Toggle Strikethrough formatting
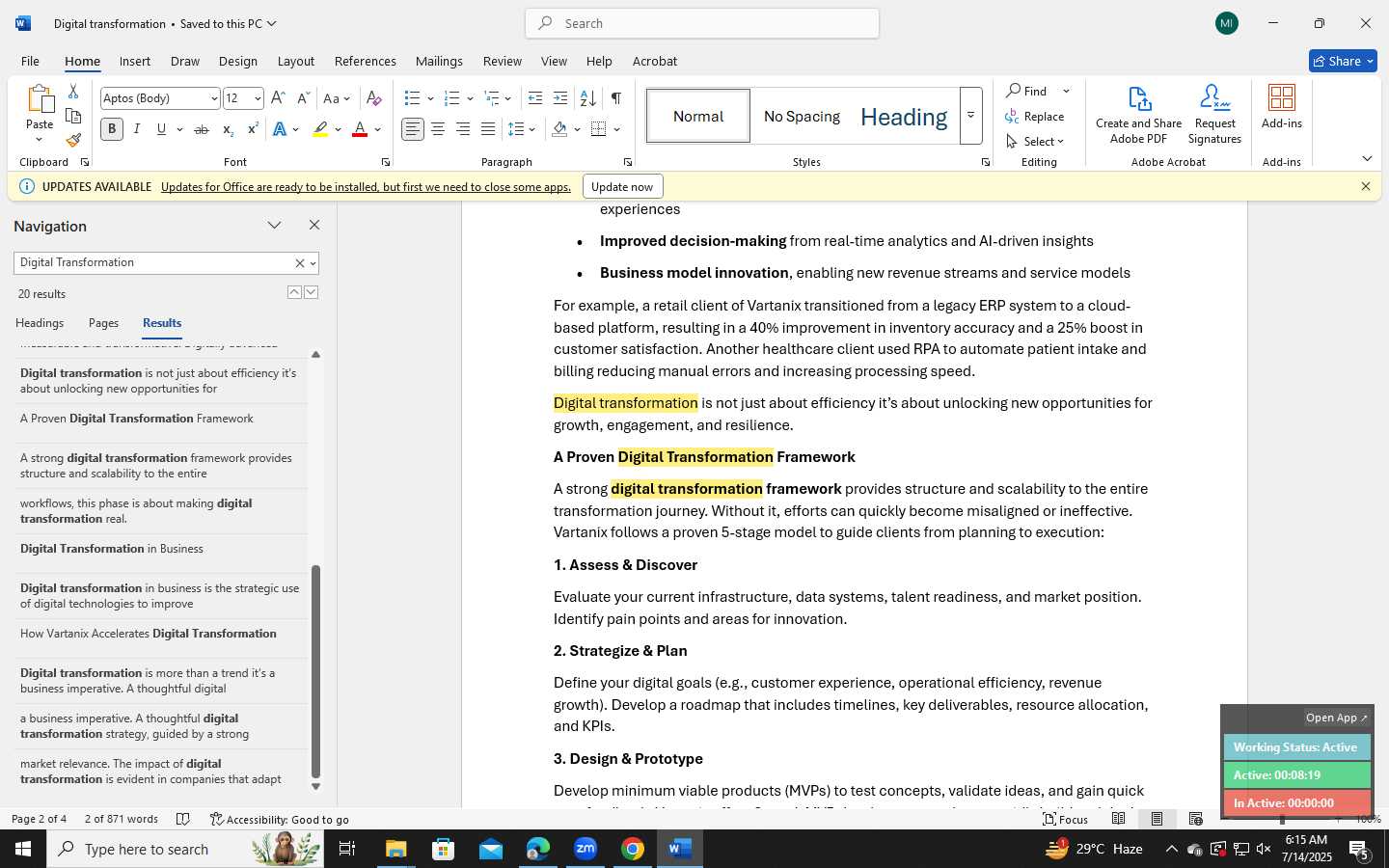The width and height of the screenshot is (1389, 868). point(201,129)
